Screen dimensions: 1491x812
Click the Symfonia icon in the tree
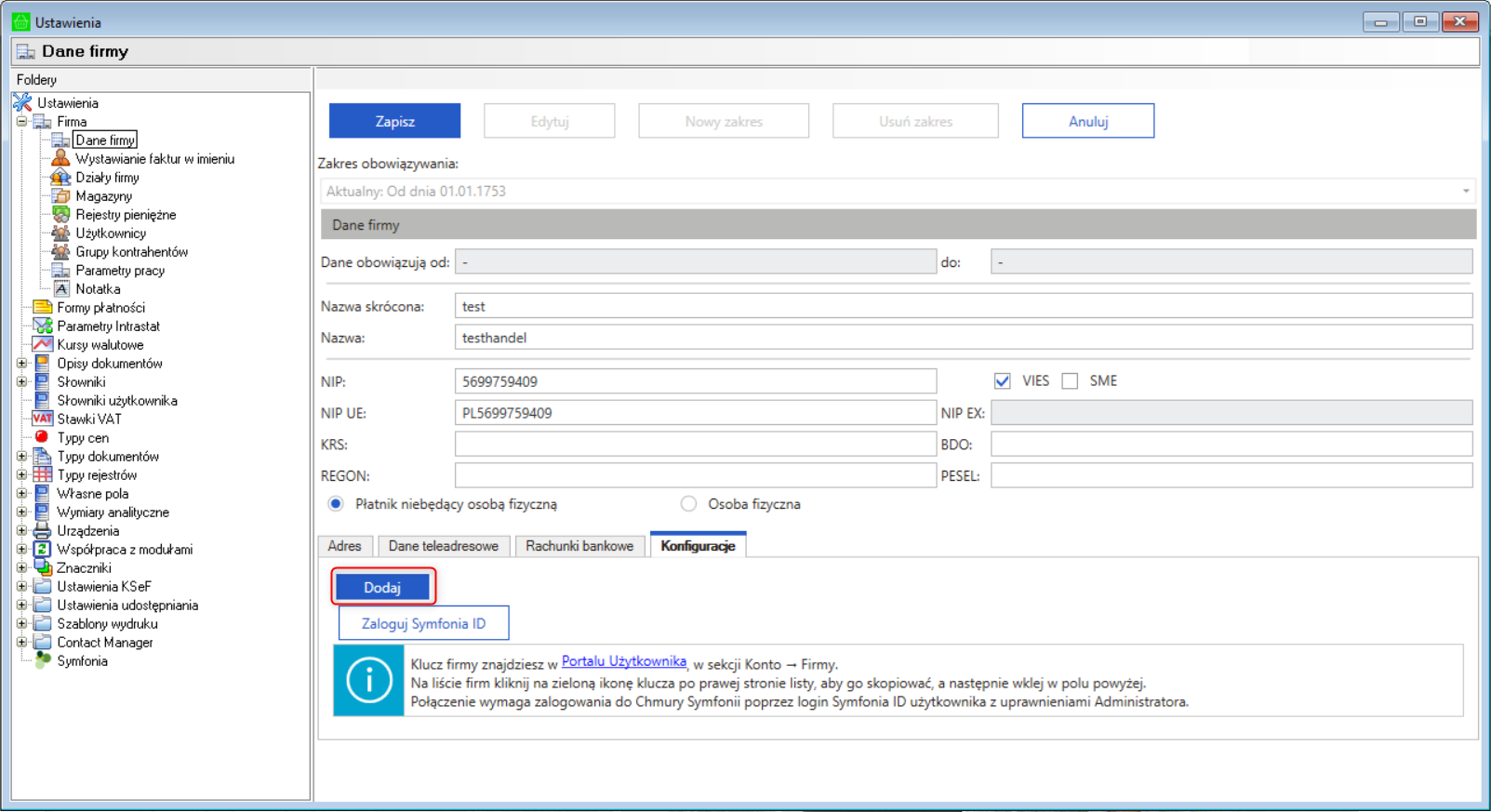(42, 660)
